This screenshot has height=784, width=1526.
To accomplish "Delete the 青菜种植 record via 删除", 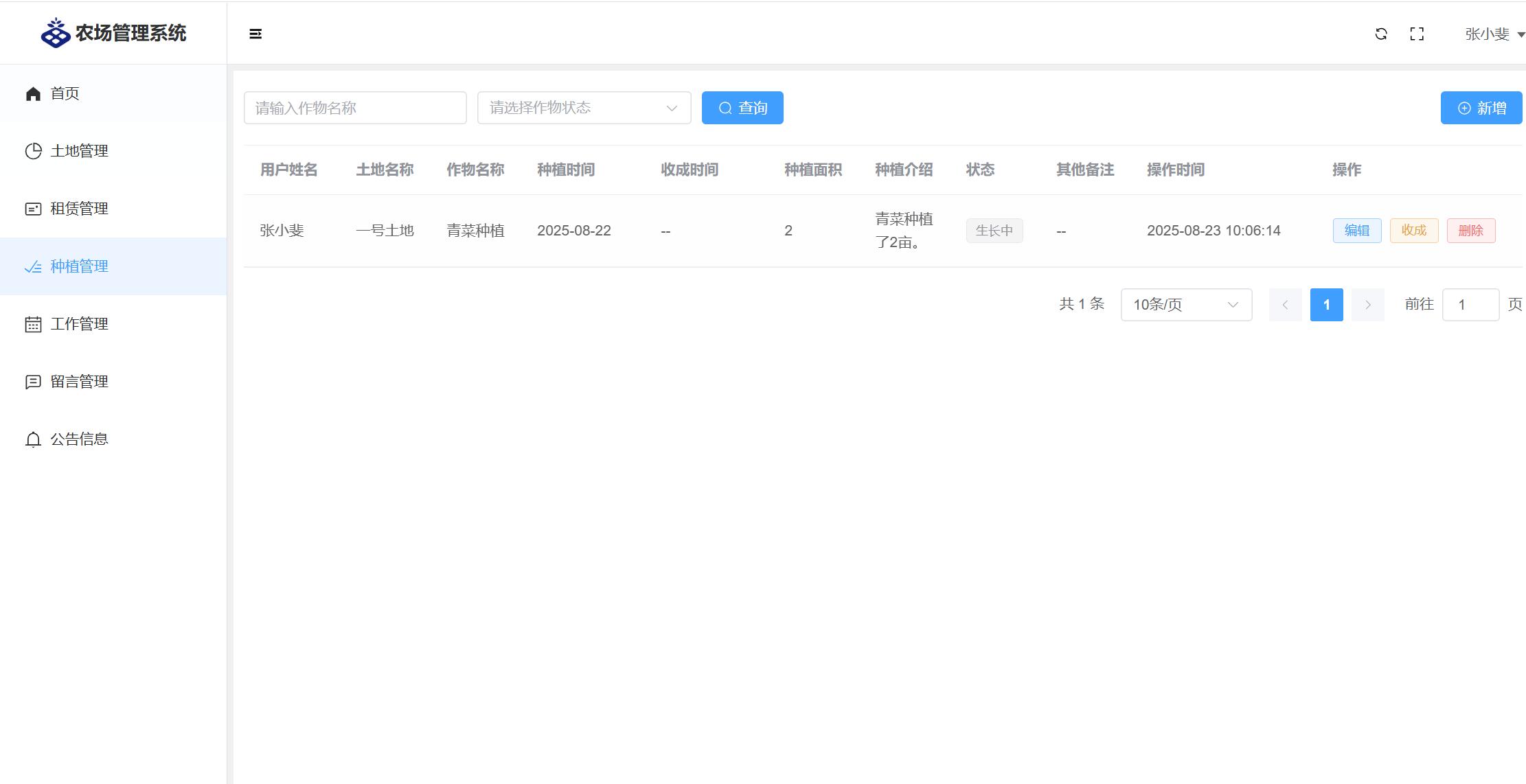I will pyautogui.click(x=1470, y=231).
